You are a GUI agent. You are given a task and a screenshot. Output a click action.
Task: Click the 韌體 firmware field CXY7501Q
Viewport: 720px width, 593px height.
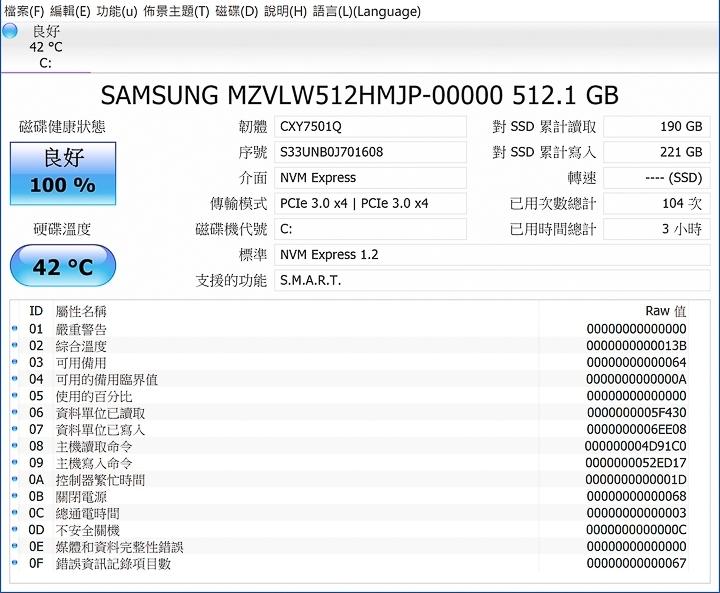click(x=370, y=127)
